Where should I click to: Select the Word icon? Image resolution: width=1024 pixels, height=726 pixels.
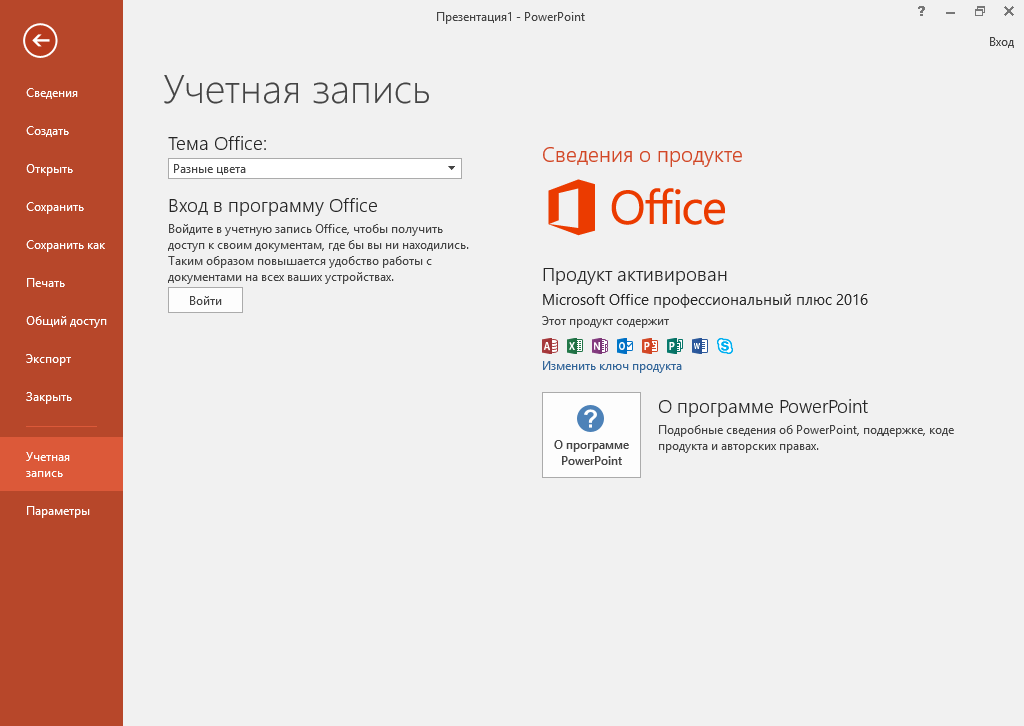(699, 346)
